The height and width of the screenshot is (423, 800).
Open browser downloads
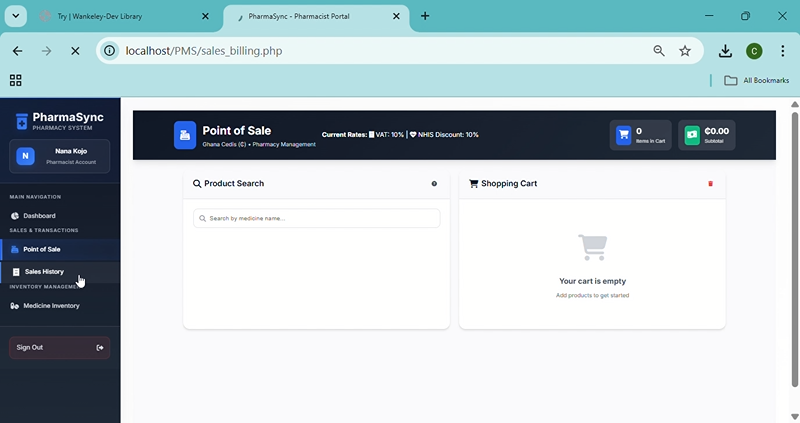(x=726, y=51)
